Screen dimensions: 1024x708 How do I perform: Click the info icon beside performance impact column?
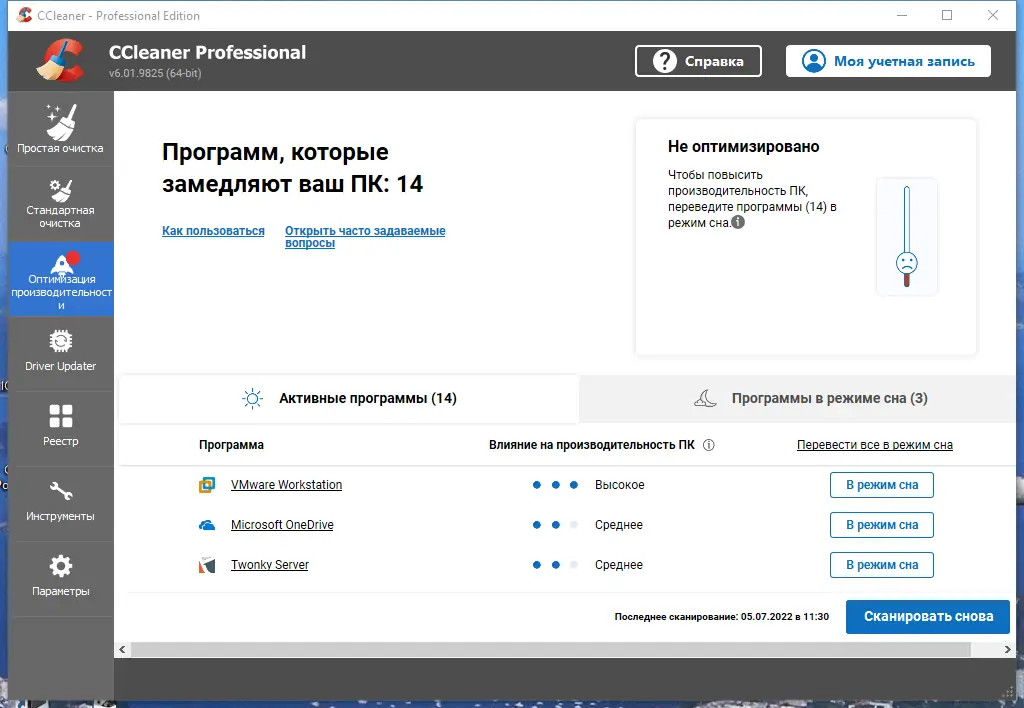pyautogui.click(x=708, y=445)
